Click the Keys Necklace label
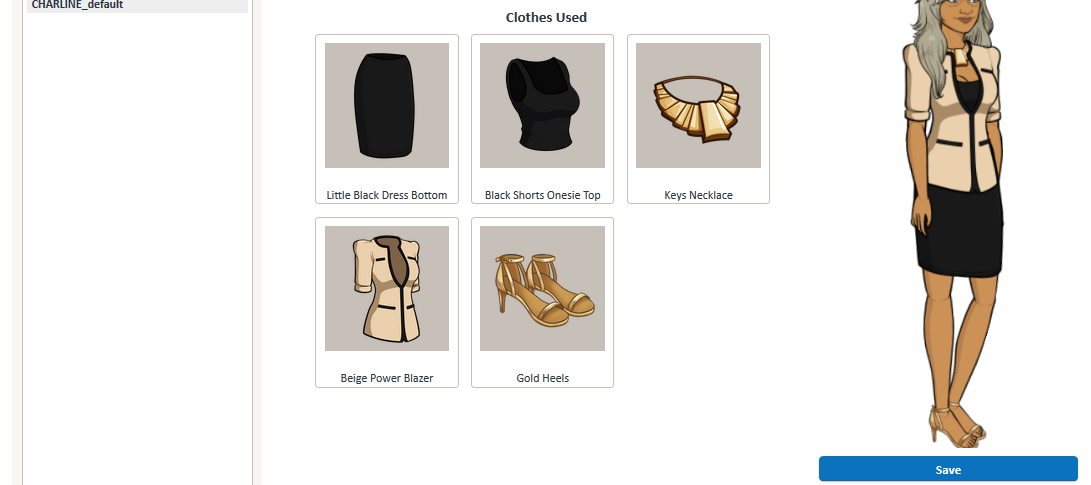This screenshot has height=485, width=1091. (x=699, y=195)
